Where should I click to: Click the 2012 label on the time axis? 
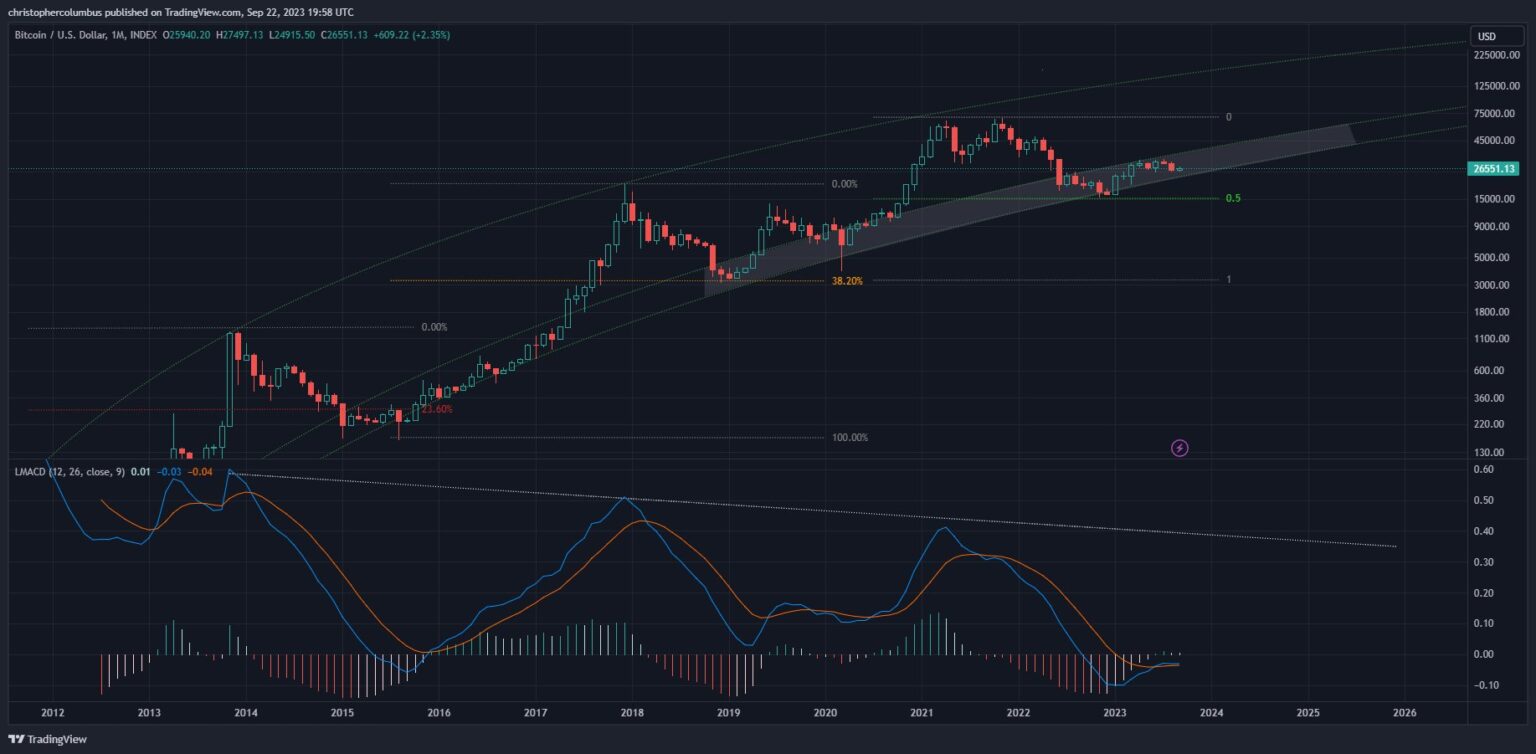point(52,713)
